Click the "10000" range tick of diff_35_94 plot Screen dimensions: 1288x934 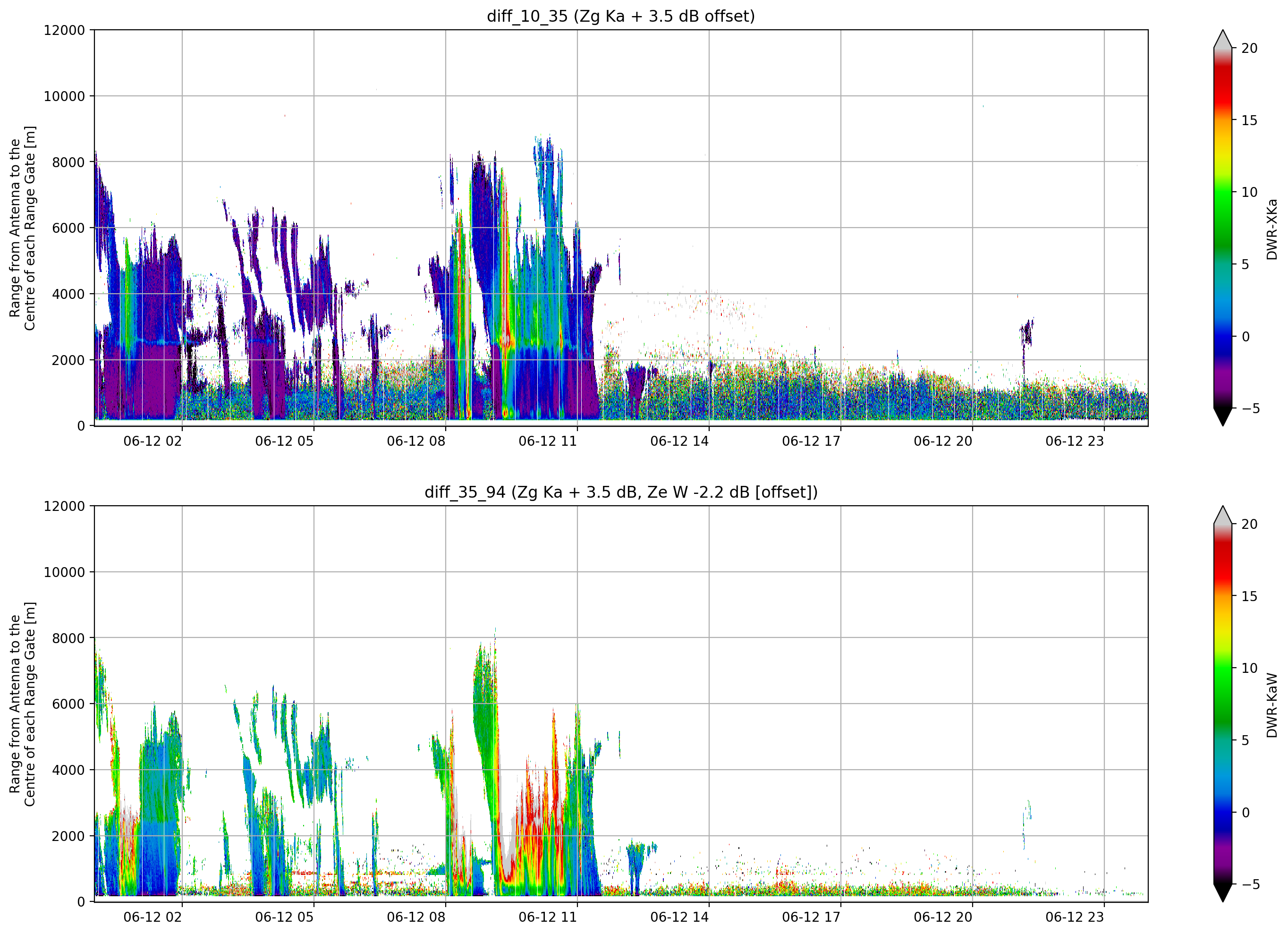point(64,573)
